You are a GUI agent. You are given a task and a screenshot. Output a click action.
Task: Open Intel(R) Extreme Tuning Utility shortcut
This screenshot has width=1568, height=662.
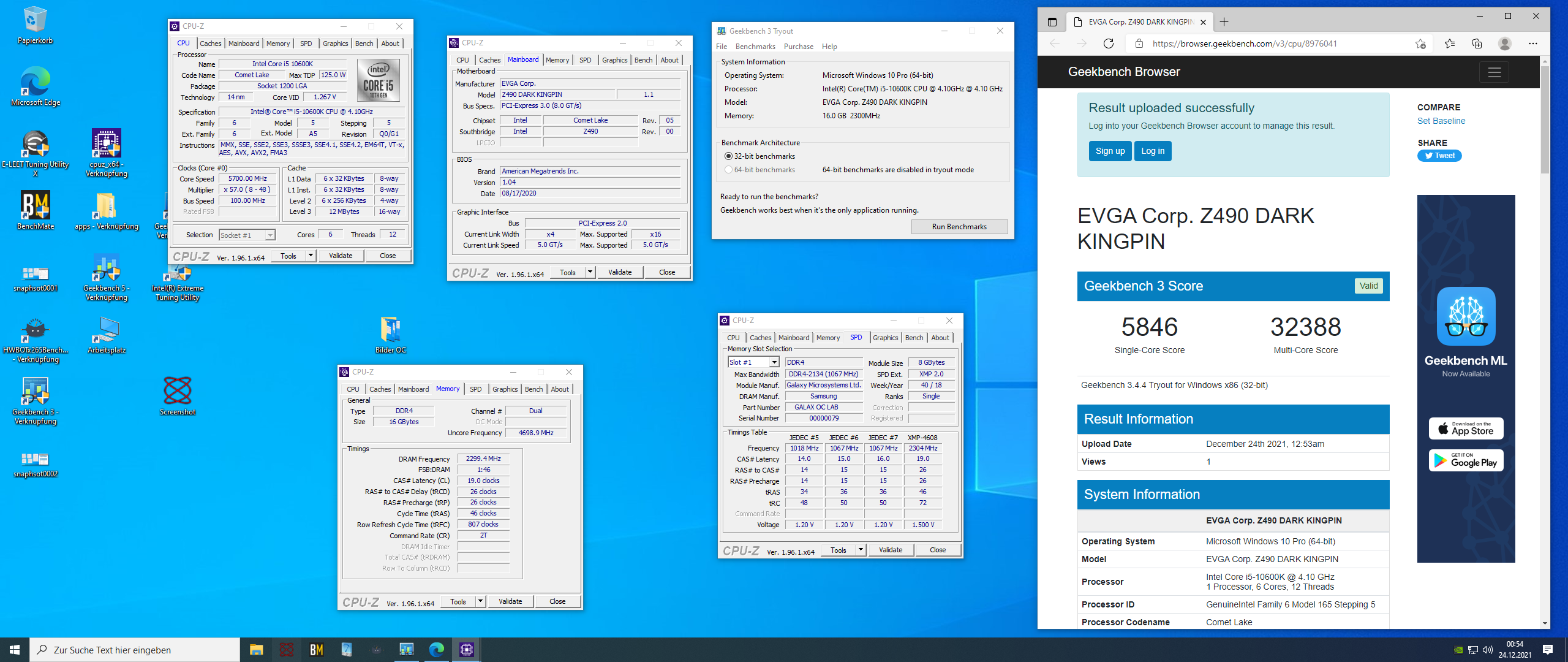(x=177, y=282)
